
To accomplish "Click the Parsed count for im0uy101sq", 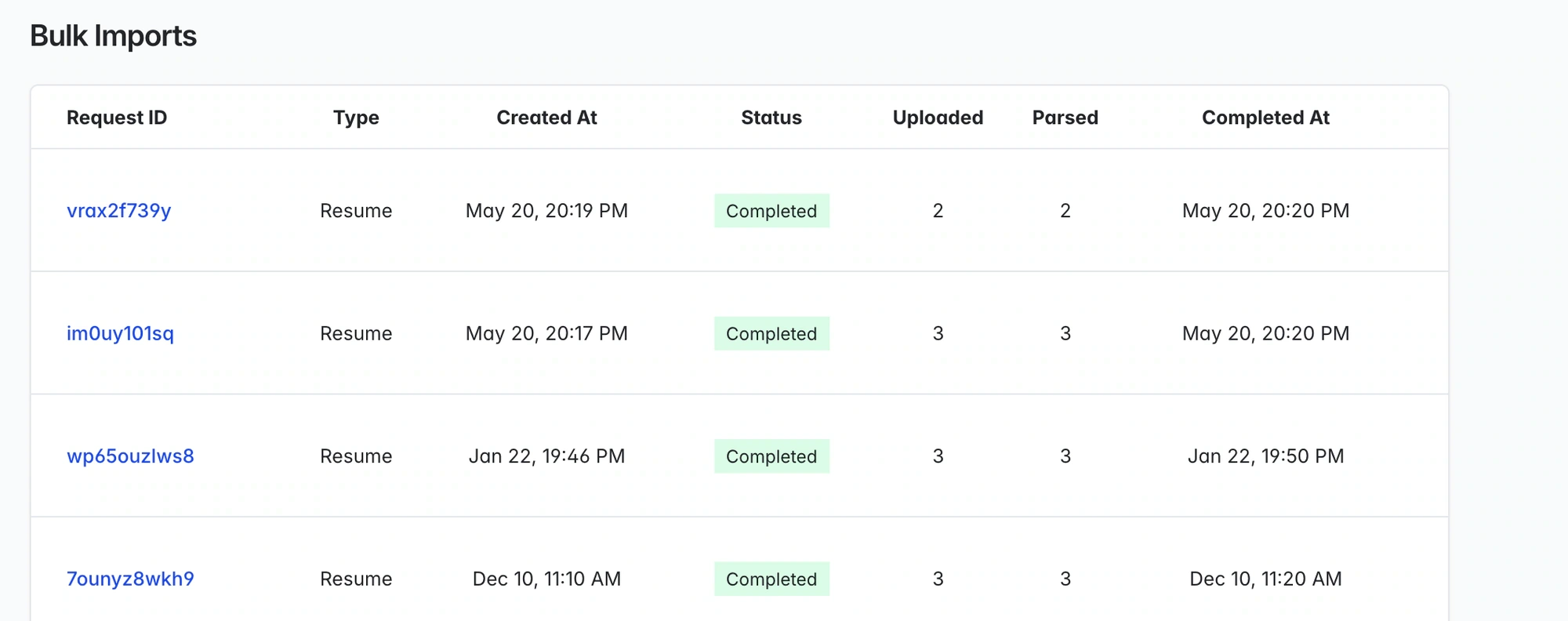I will point(1065,333).
